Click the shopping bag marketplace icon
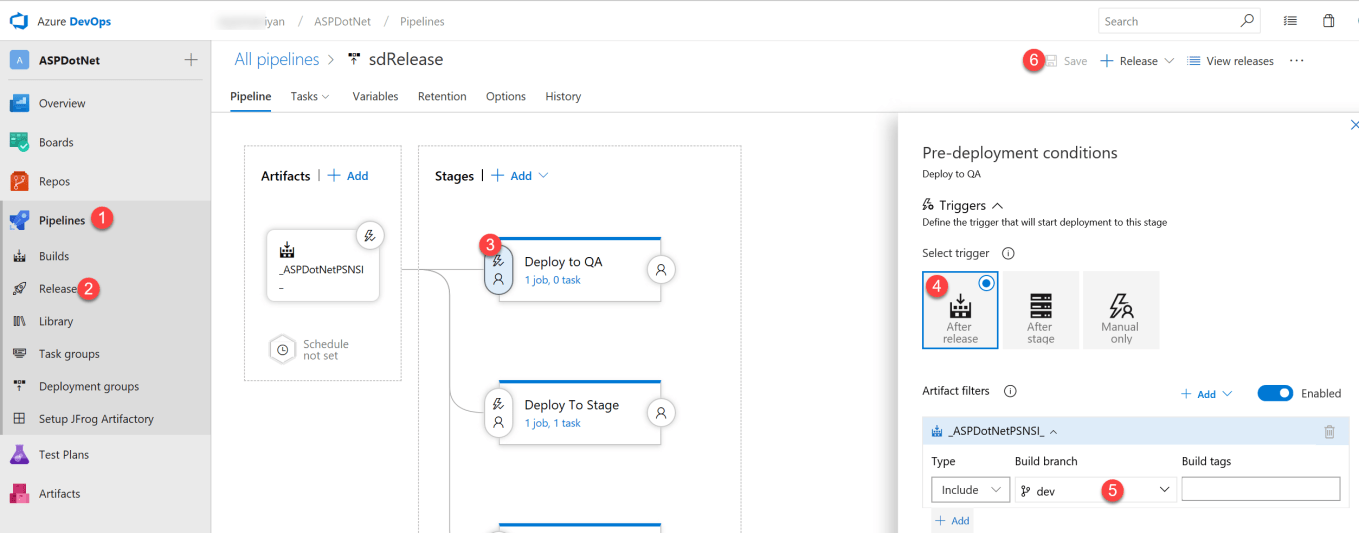Screen dimensions: 1359x533 [x=1328, y=21]
